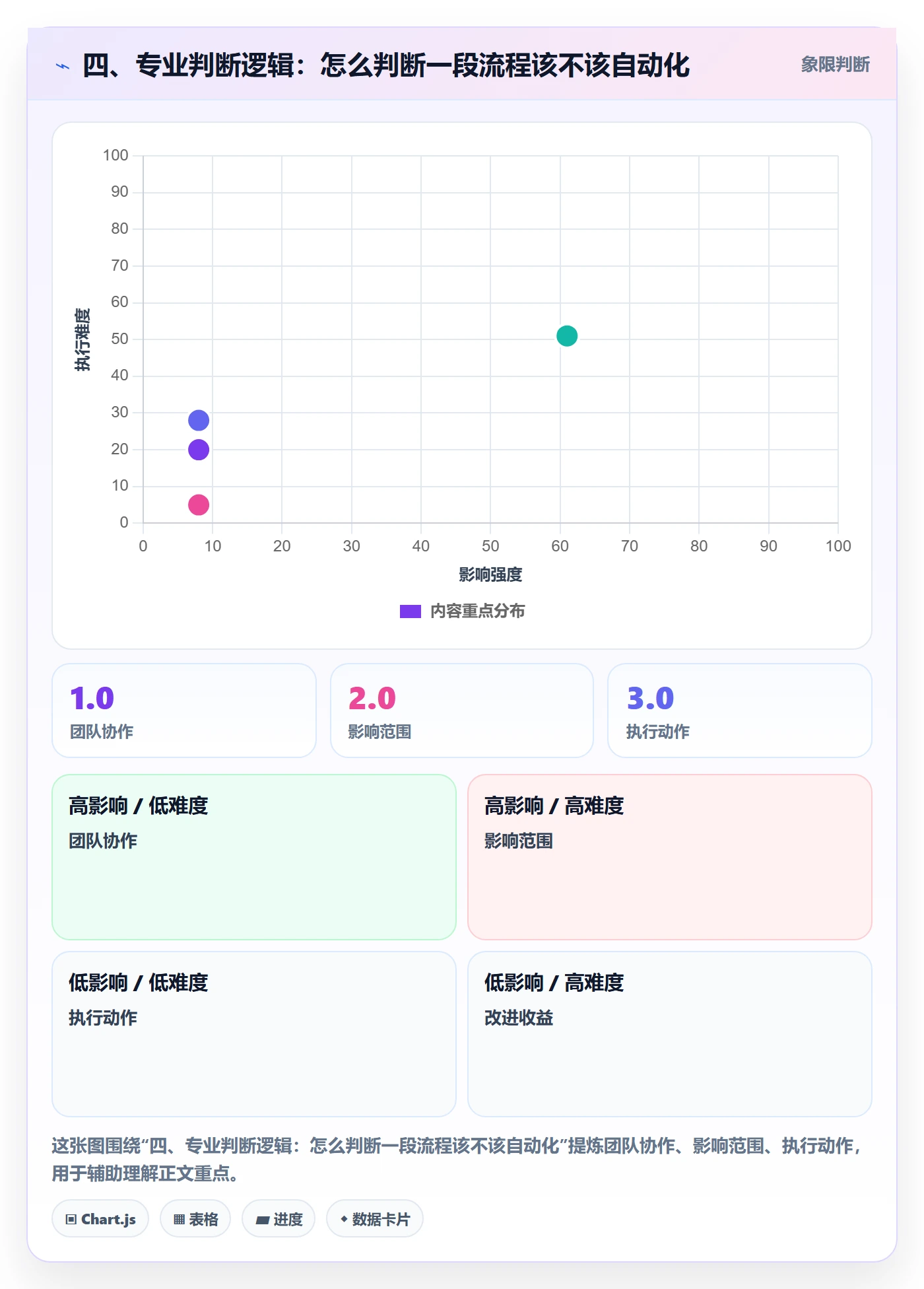
Task: Click the 进度 tag chip
Action: [x=279, y=1218]
